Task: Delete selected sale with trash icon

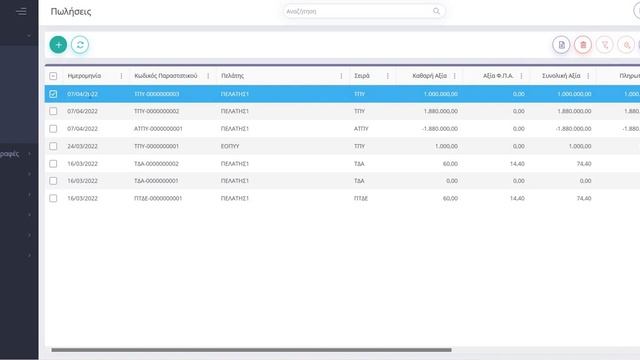Action: (x=583, y=45)
